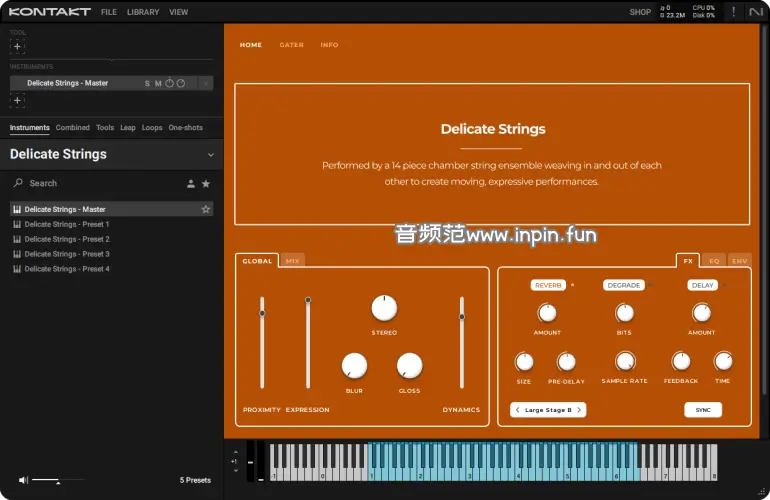The width and height of the screenshot is (770, 500).
Task: Collapse the Delicate Strings library chevron
Action: point(210,155)
